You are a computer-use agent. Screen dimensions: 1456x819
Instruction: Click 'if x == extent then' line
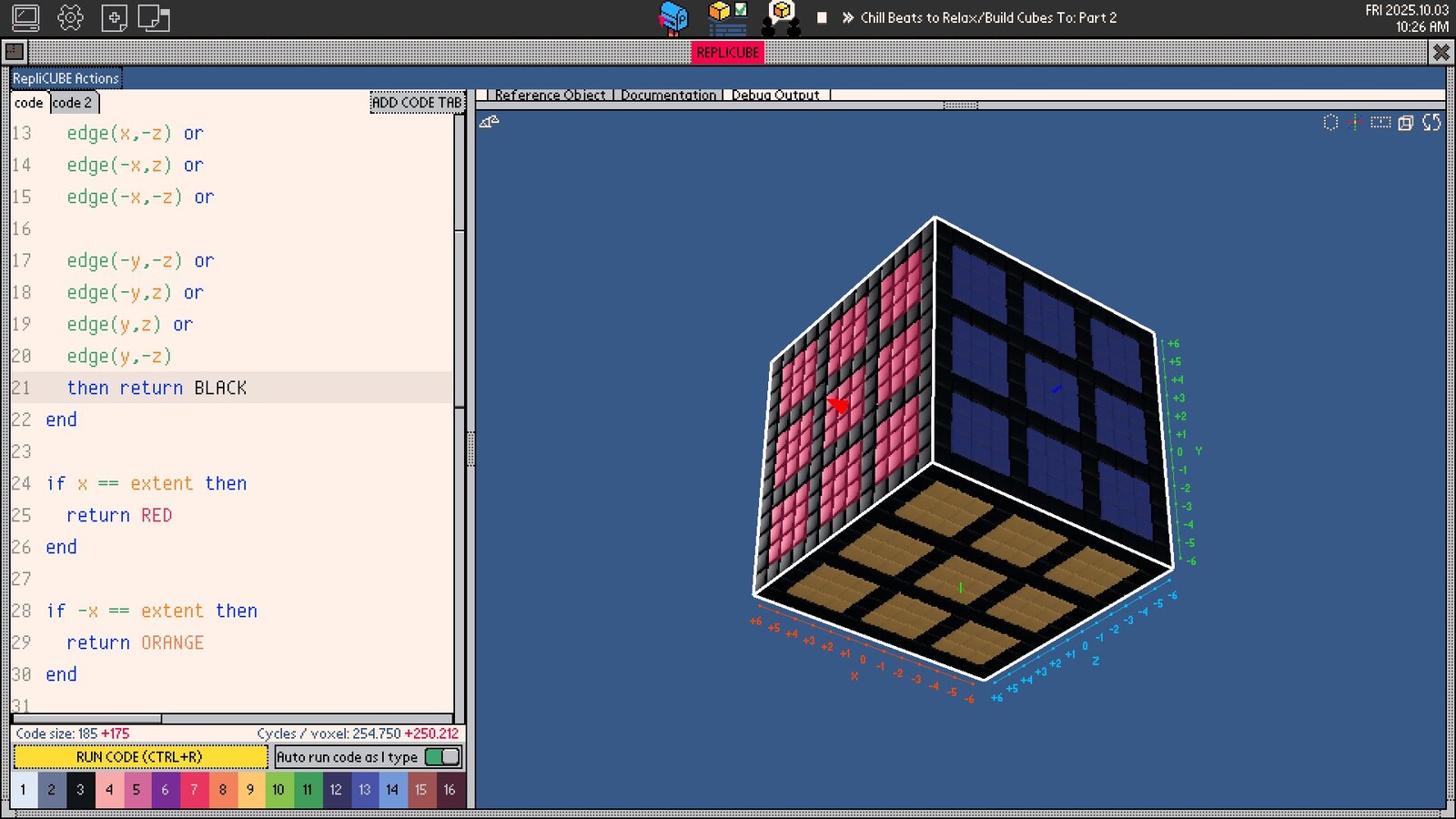point(147,483)
